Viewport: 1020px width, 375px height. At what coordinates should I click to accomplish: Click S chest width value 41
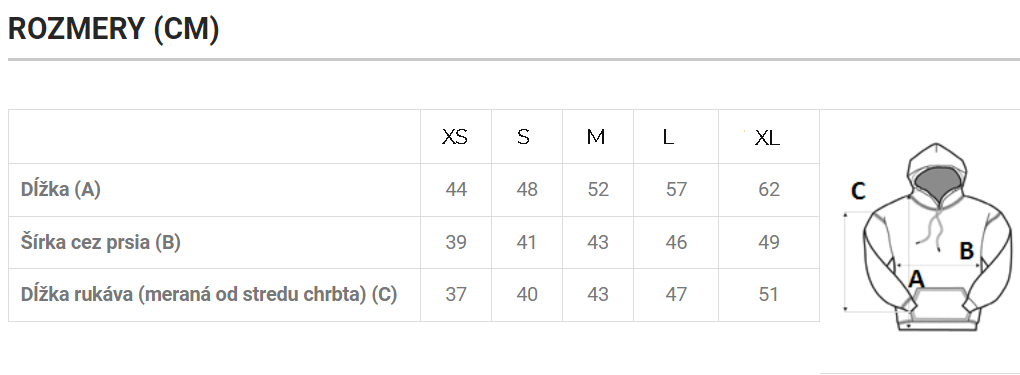point(526,242)
